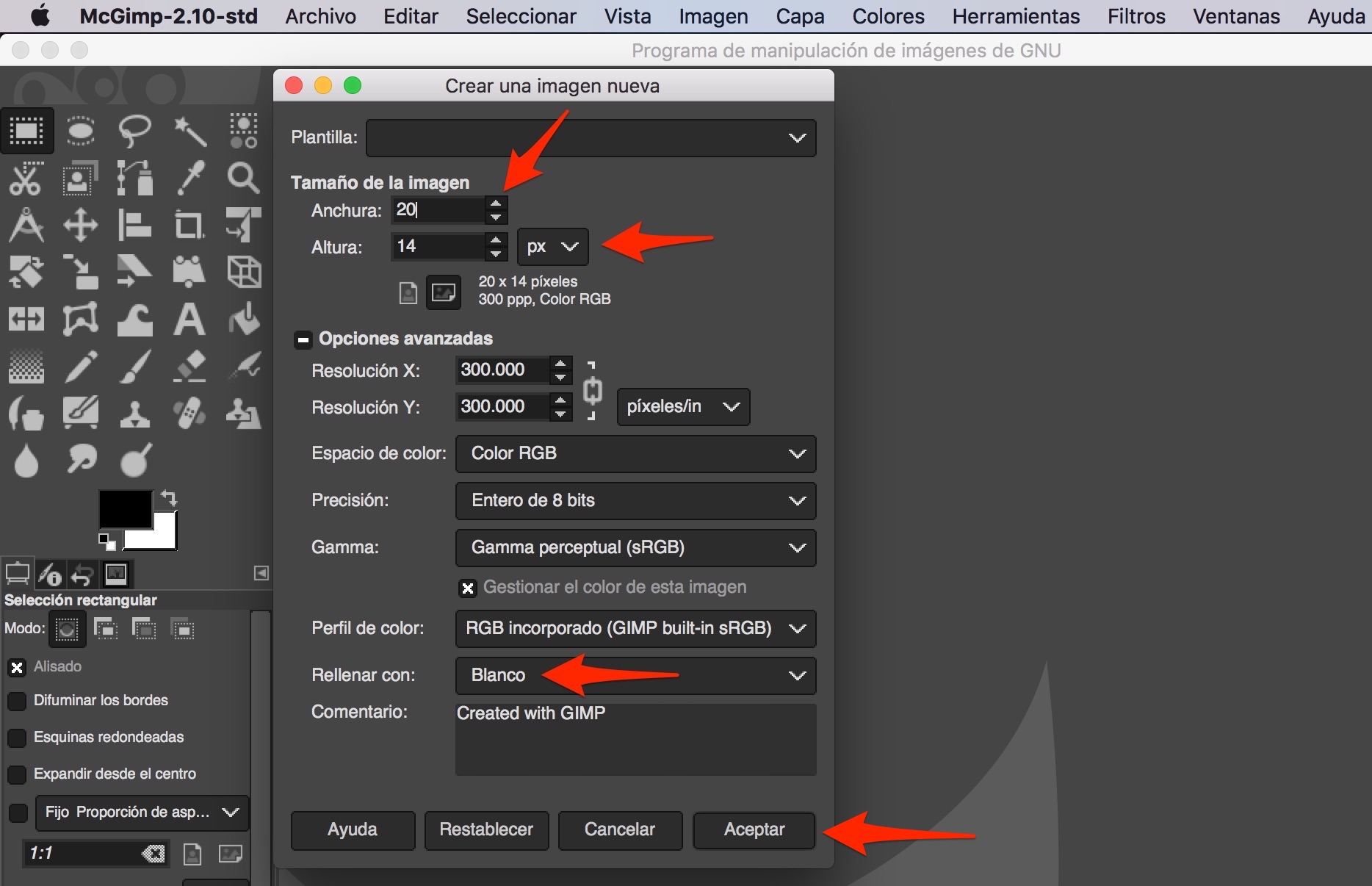Click the Restablecer button
The image size is (1372, 886).
[x=486, y=830]
